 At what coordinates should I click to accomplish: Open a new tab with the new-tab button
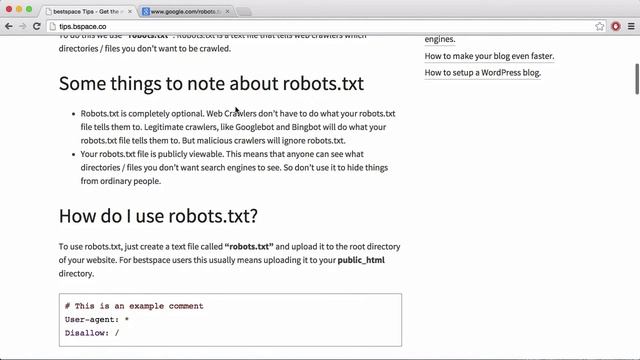point(244,12)
